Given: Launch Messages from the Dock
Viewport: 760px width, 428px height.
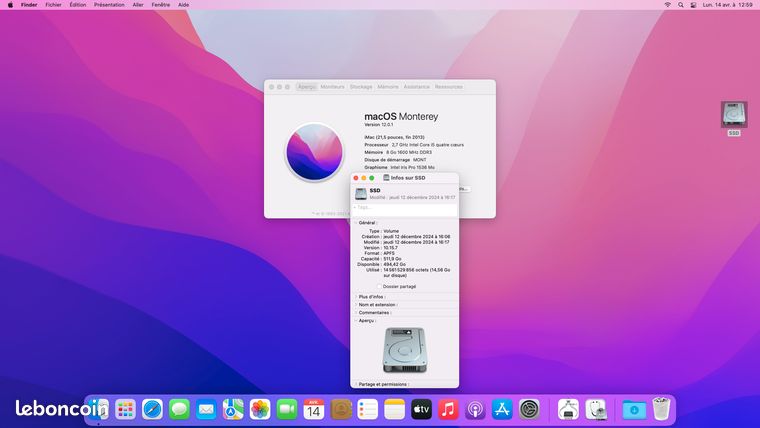Looking at the screenshot, I should click(x=179, y=410).
